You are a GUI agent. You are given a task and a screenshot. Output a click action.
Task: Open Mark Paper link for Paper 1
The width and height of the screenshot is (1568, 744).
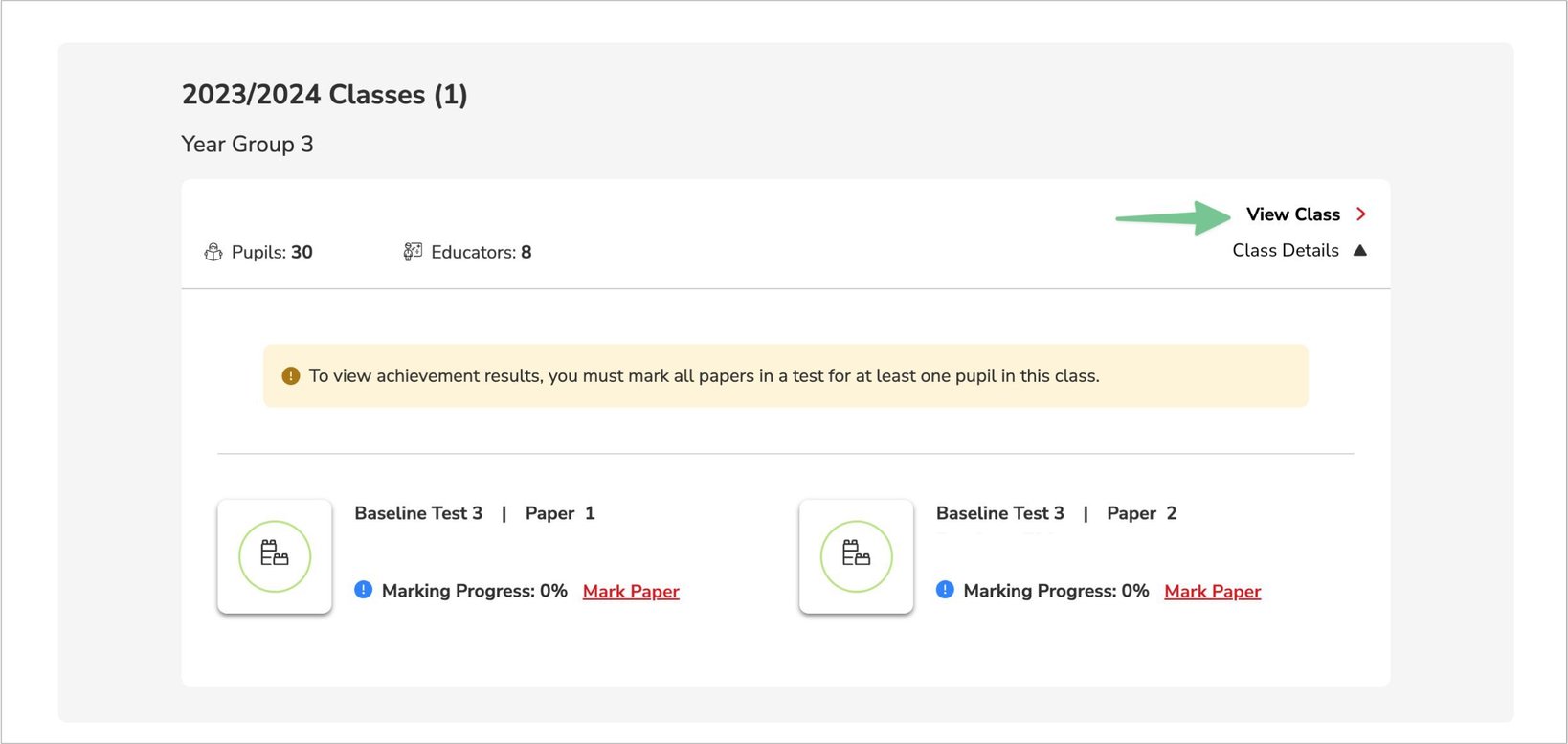point(631,592)
